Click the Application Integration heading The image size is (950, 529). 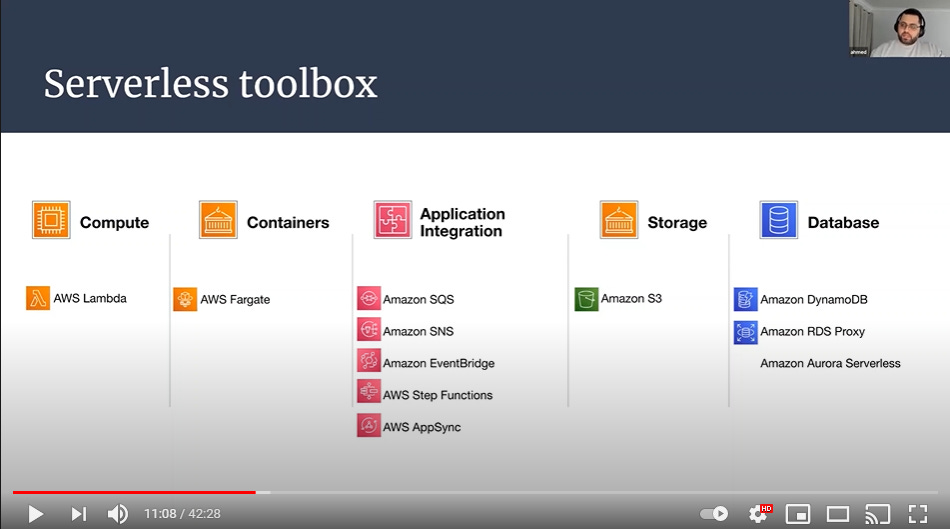point(462,222)
